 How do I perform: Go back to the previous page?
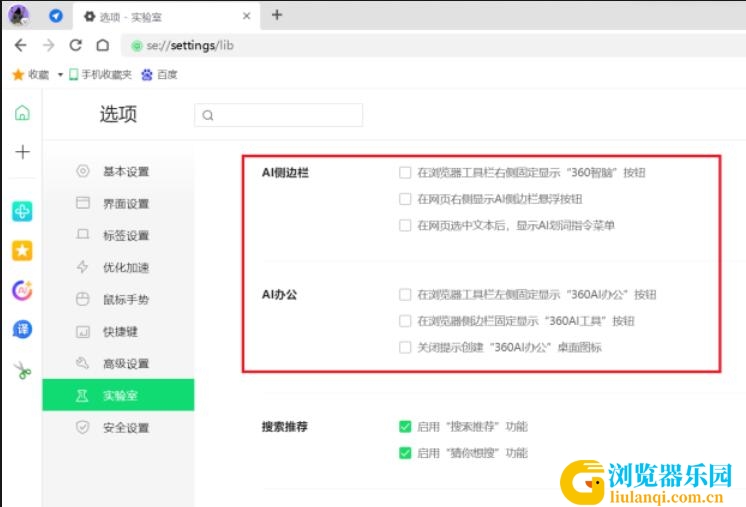(20, 46)
